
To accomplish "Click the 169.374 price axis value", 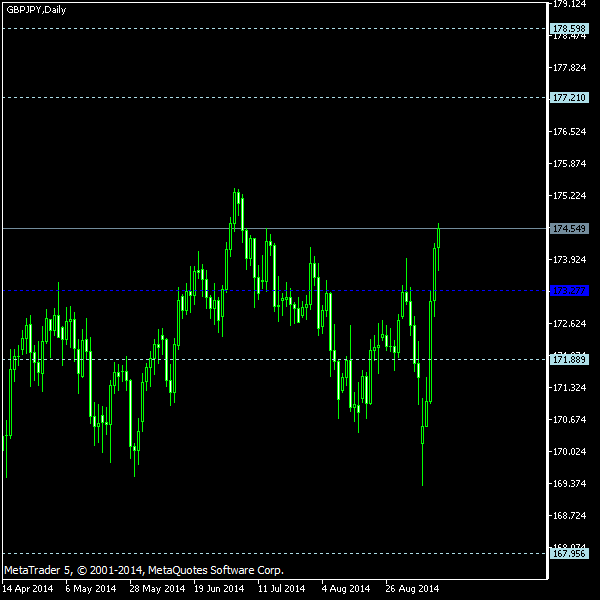I will pyautogui.click(x=569, y=484).
